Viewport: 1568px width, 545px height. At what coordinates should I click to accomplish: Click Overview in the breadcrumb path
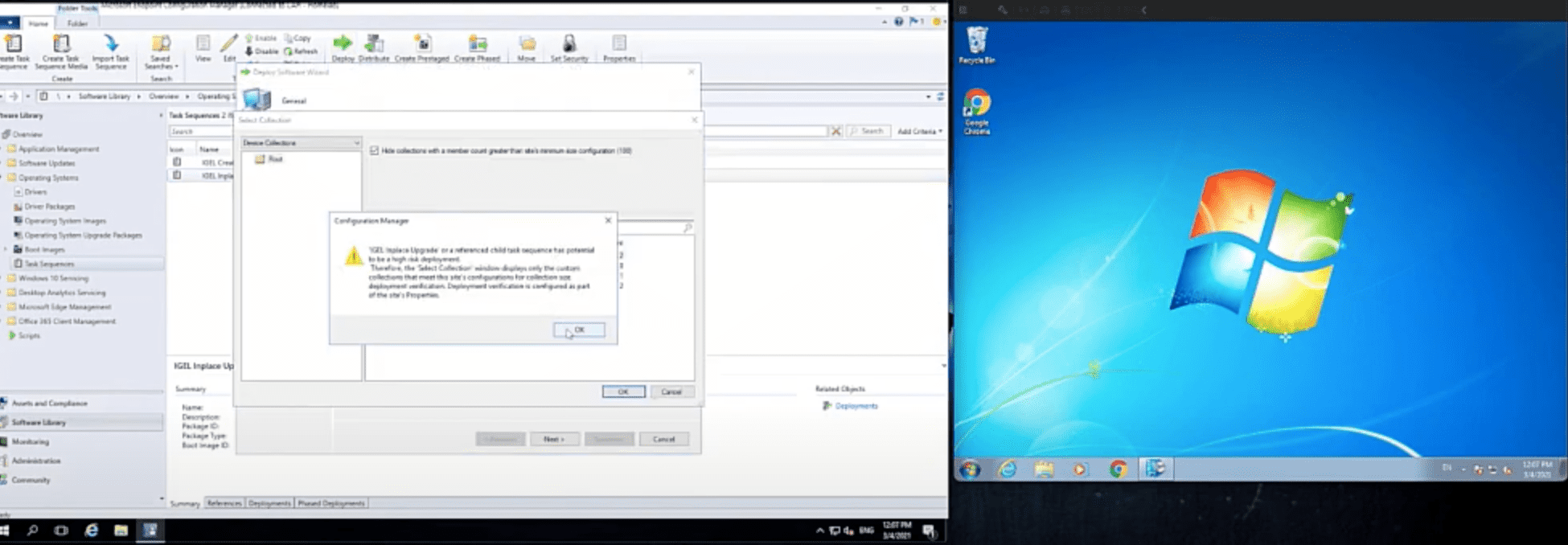pyautogui.click(x=163, y=96)
